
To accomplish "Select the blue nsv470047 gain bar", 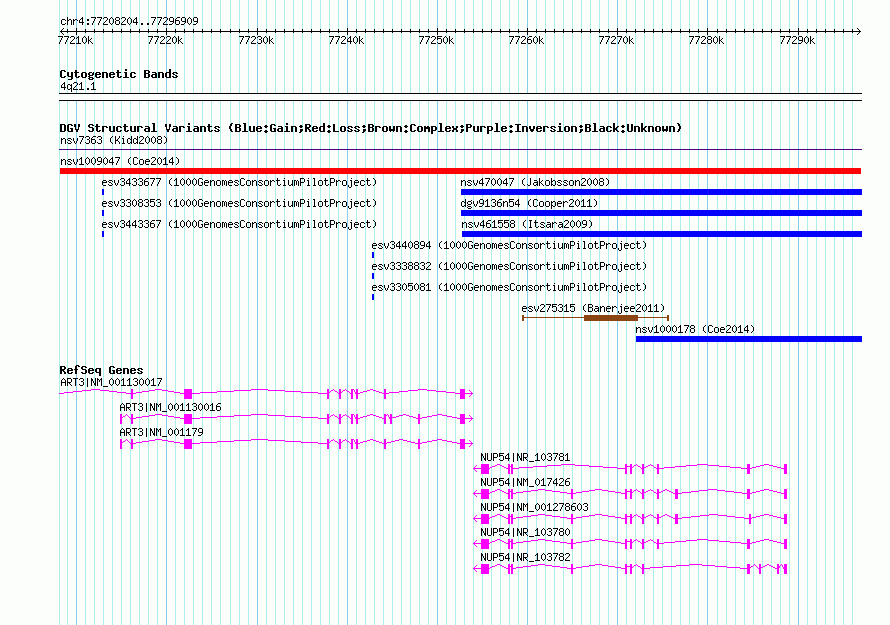I will tap(661, 192).
